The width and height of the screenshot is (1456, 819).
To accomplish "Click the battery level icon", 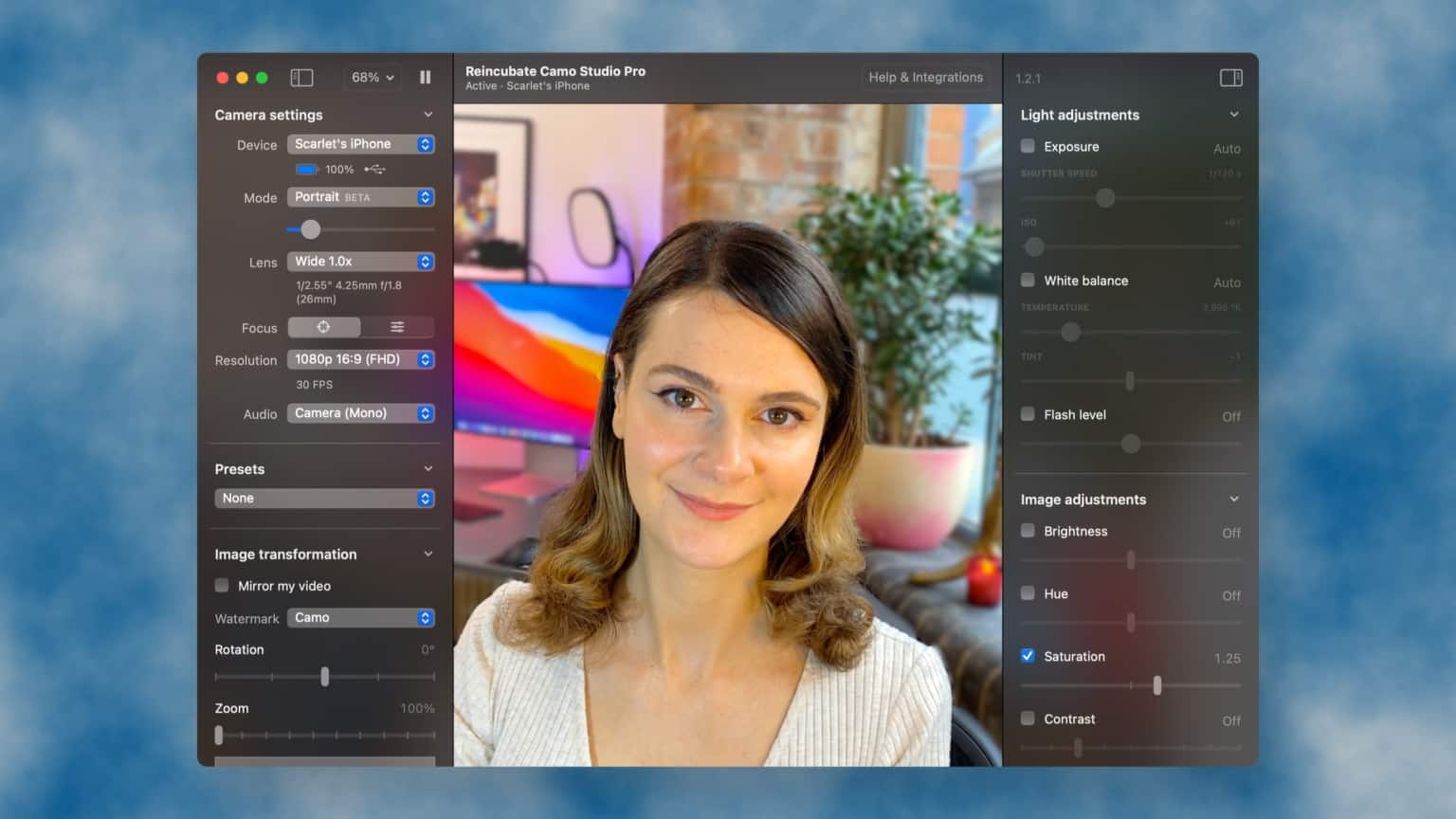I will click(x=306, y=170).
